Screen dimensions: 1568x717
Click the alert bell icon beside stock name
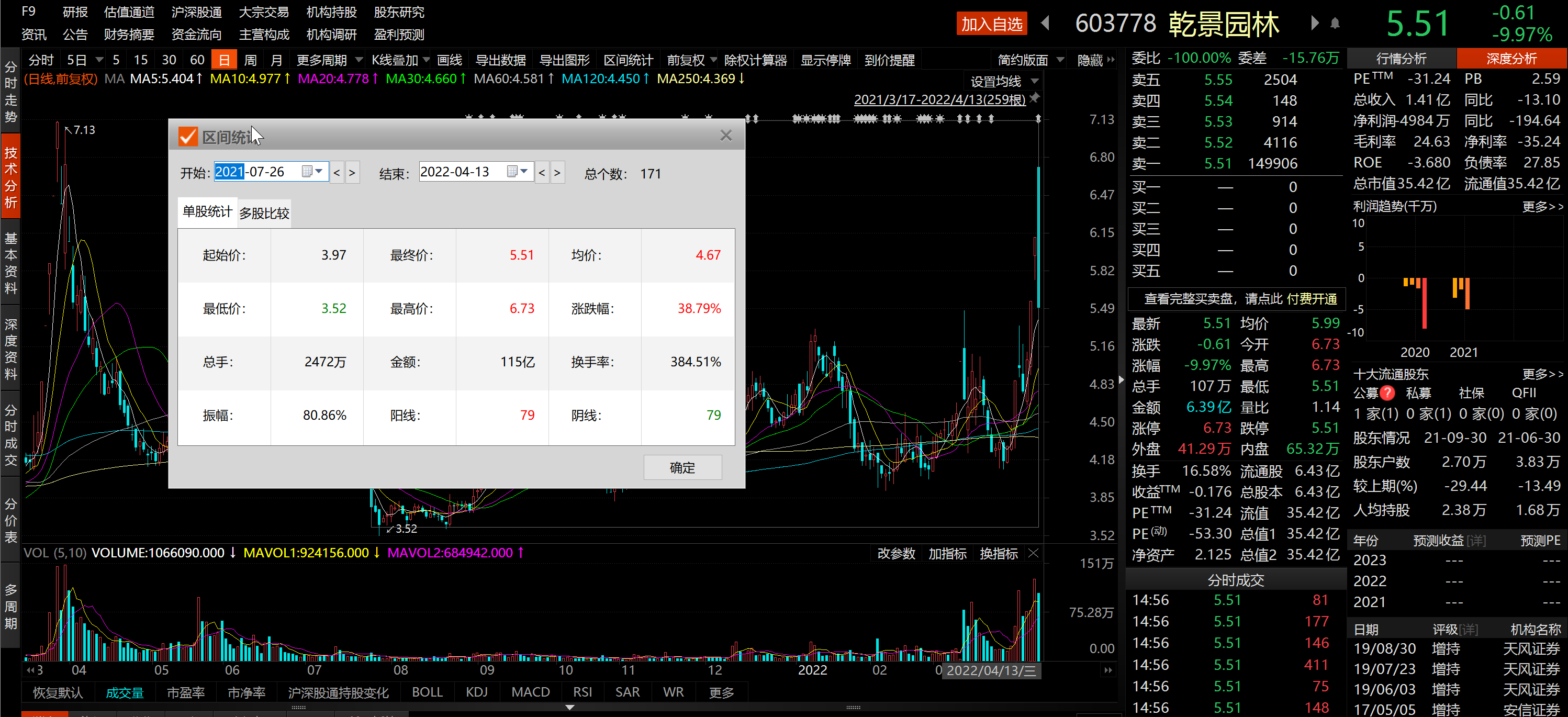(1335, 24)
